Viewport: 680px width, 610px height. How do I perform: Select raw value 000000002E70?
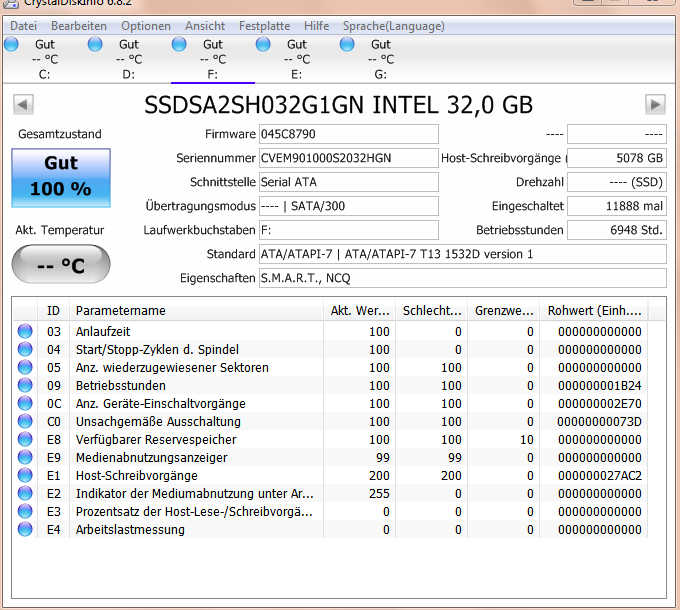(599, 404)
